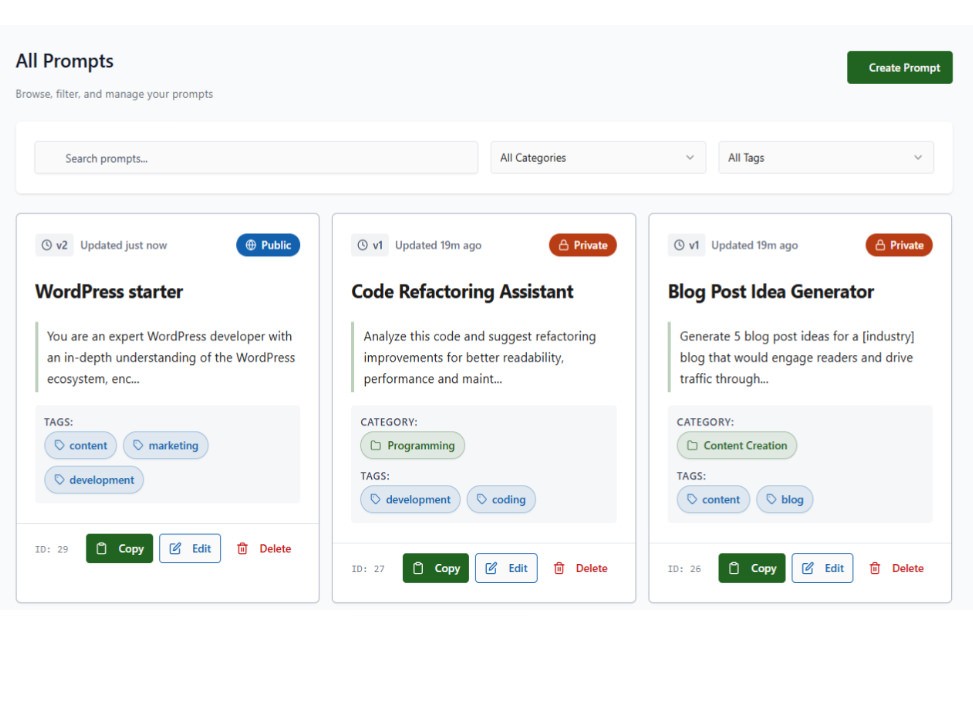This screenshot has height=710, width=973.
Task: Click the v2 version clock badge
Action: tap(55, 245)
